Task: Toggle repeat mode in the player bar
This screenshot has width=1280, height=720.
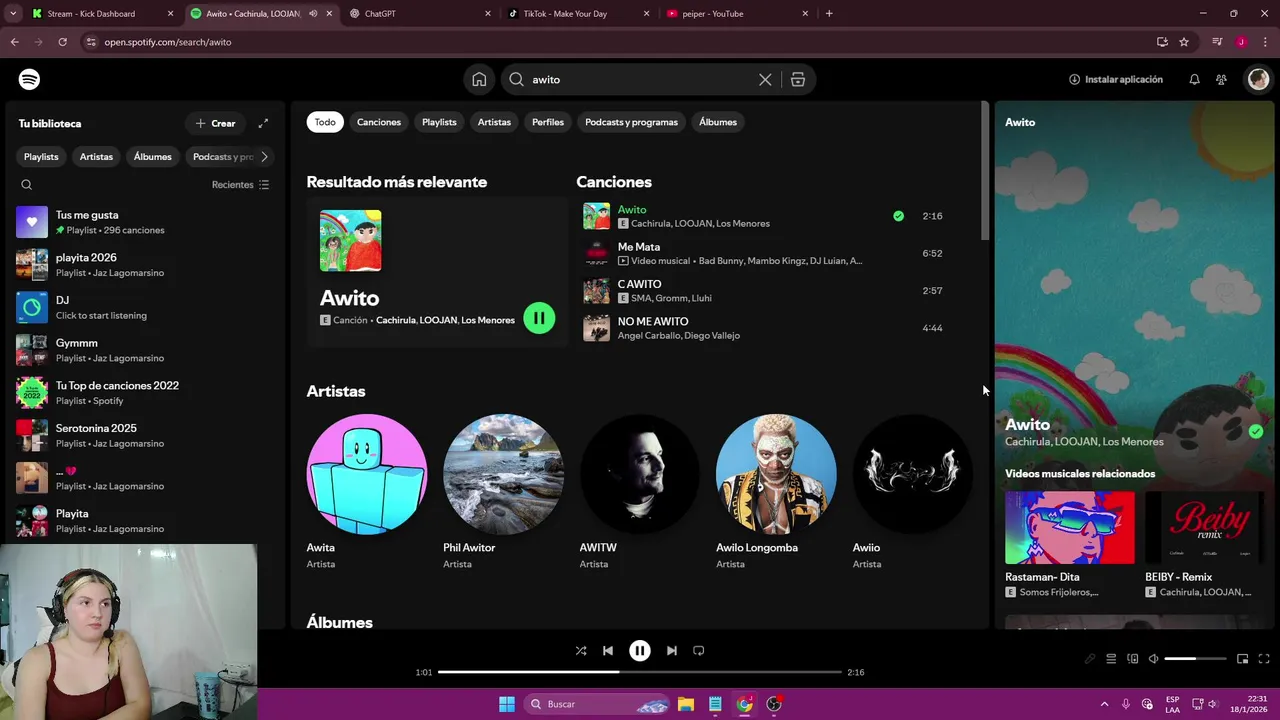Action: pos(699,650)
